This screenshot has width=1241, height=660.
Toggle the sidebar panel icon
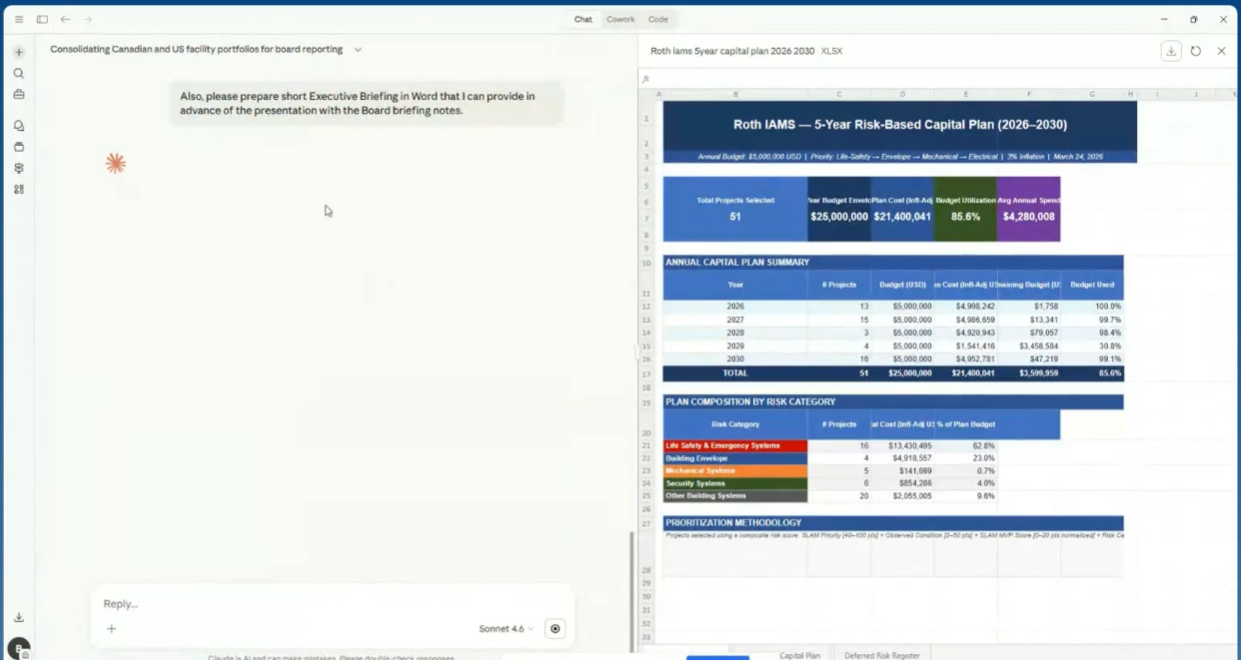coord(42,19)
